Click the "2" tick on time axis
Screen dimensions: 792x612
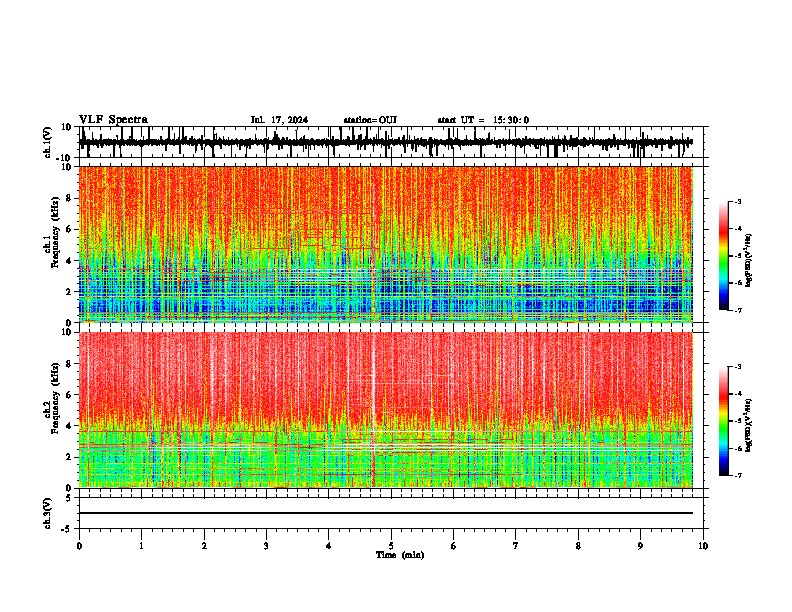point(204,546)
